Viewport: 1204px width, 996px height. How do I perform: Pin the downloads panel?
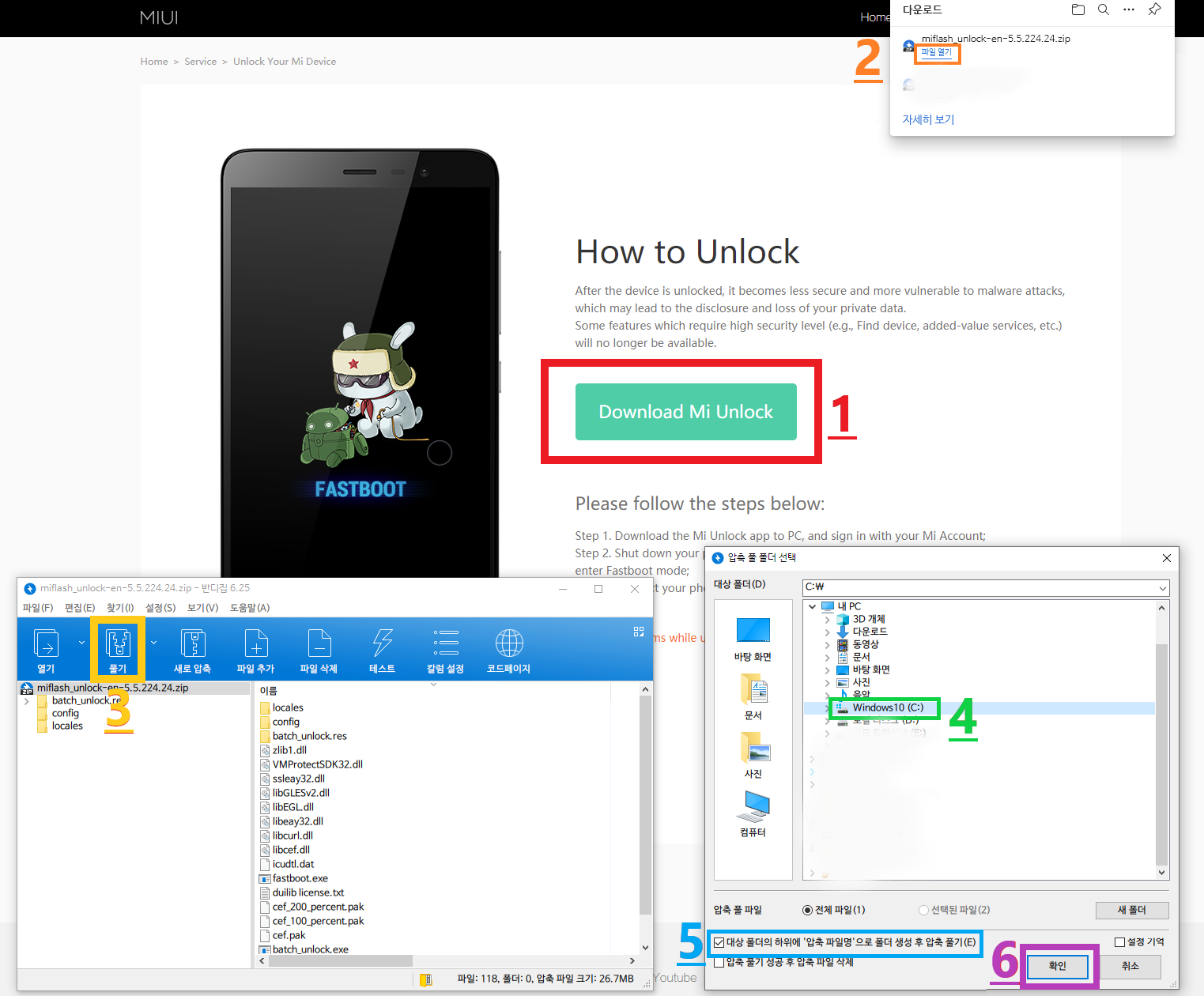(1155, 9)
